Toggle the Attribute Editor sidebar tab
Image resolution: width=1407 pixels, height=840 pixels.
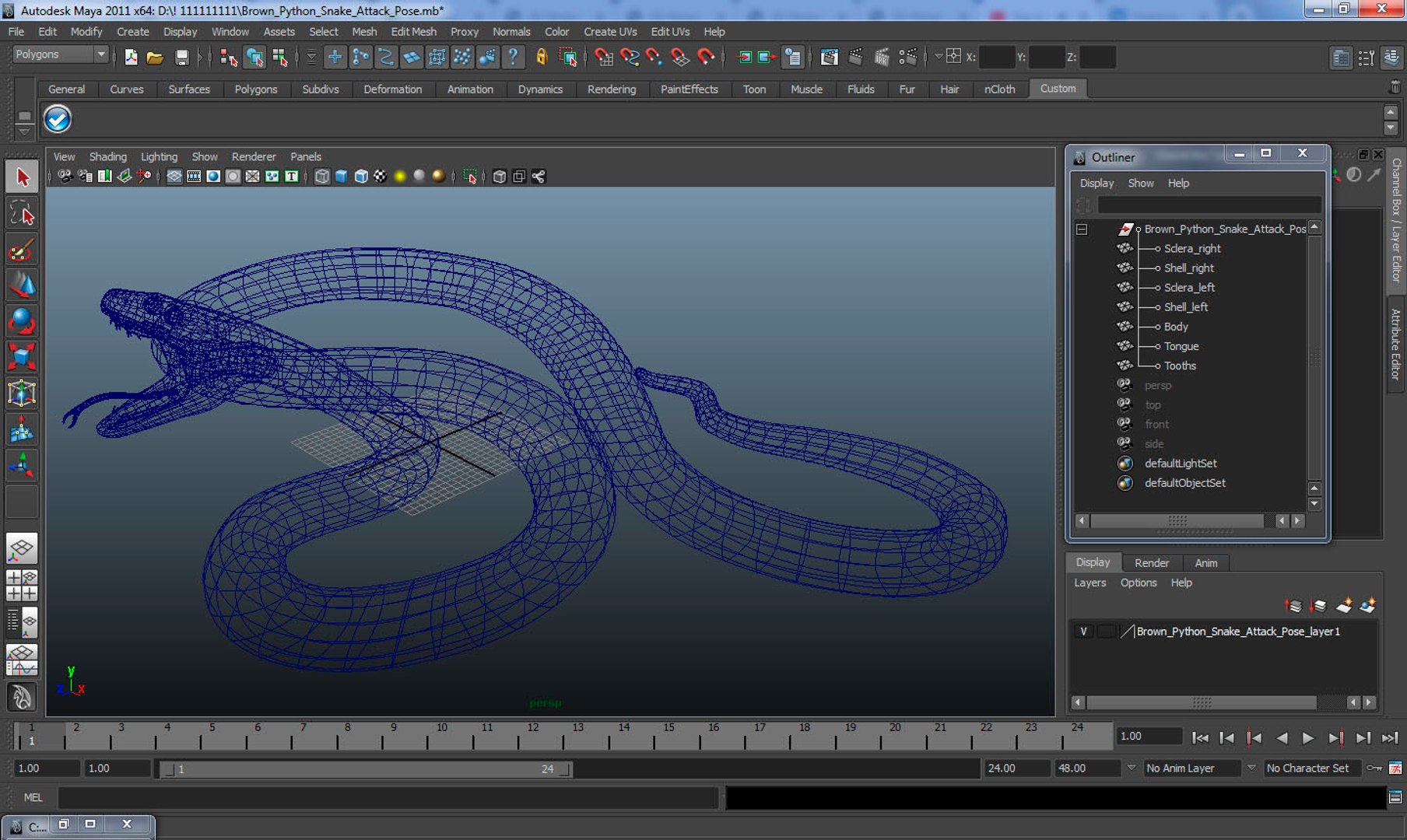coord(1396,345)
